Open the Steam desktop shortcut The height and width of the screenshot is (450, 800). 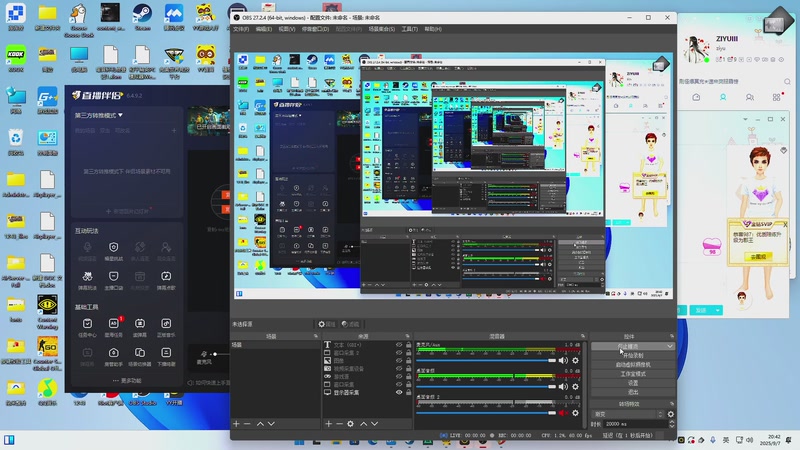click(x=142, y=17)
